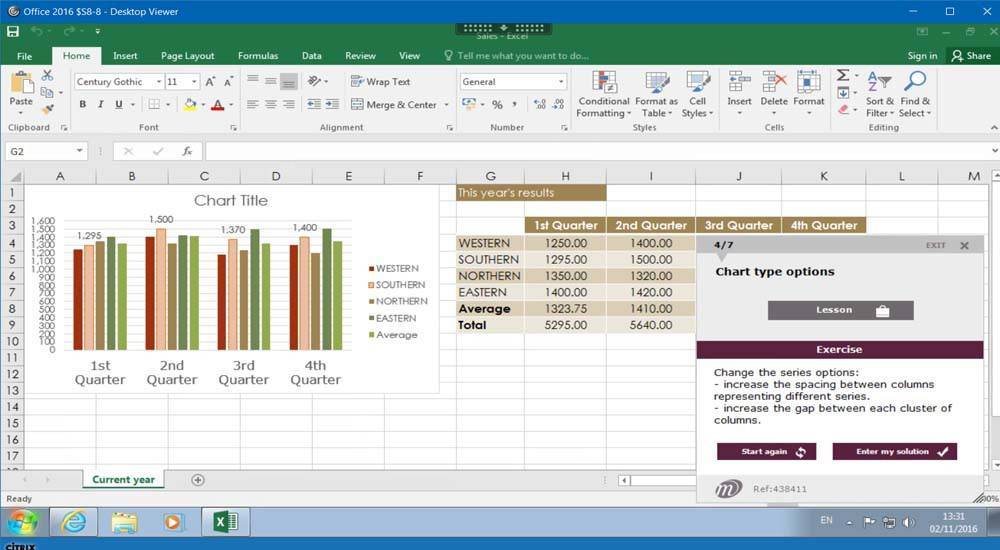This screenshot has width=1000, height=550.
Task: Click the Cut scissors icon
Action: click(47, 76)
